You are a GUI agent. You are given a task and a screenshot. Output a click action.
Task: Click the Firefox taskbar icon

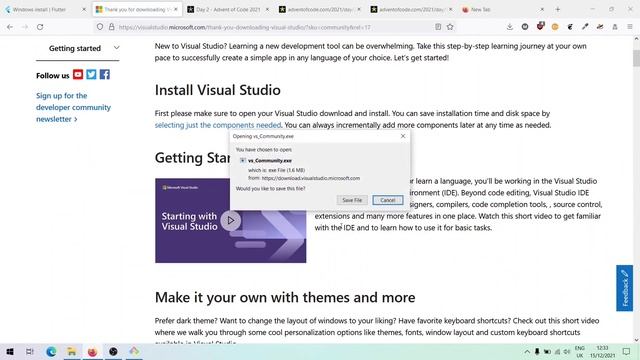[x=93, y=351]
